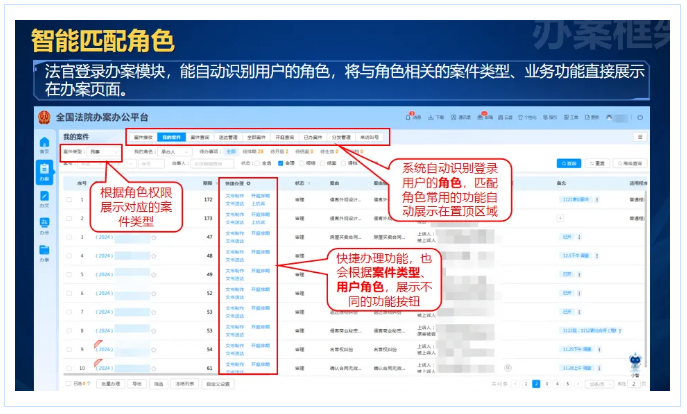Image resolution: width=687 pixels, height=414 pixels.
Task: Expand the 案件类型 dropdown showing 刑事
Action: 102,151
